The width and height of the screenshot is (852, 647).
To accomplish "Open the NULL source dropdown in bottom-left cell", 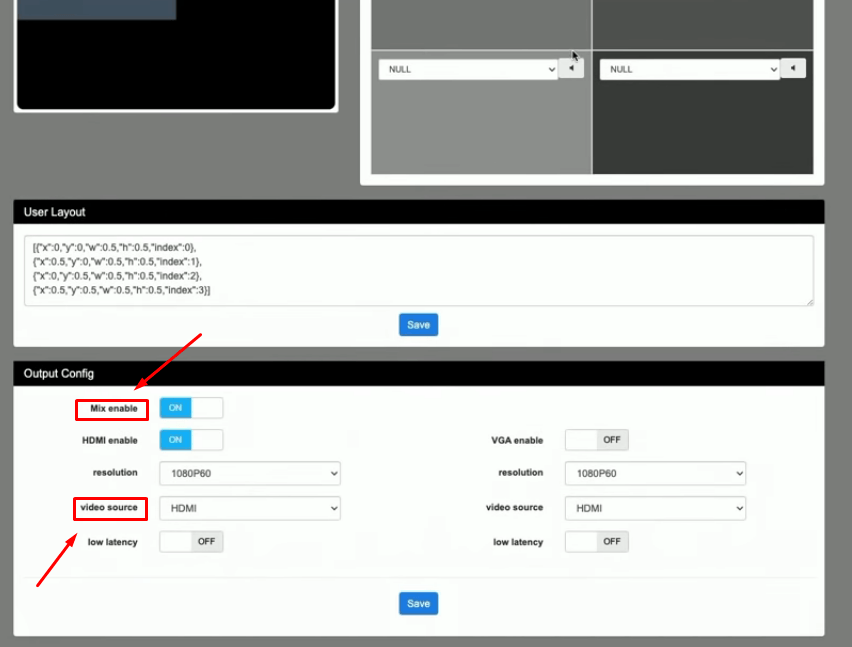I will [x=467, y=69].
